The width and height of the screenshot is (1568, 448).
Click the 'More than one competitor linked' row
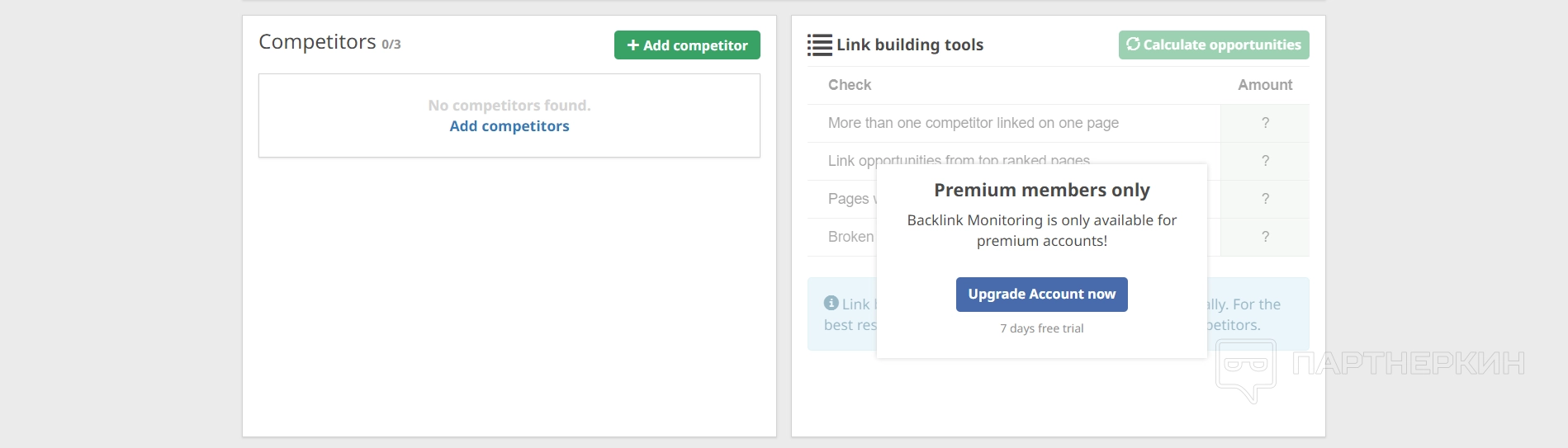973,123
